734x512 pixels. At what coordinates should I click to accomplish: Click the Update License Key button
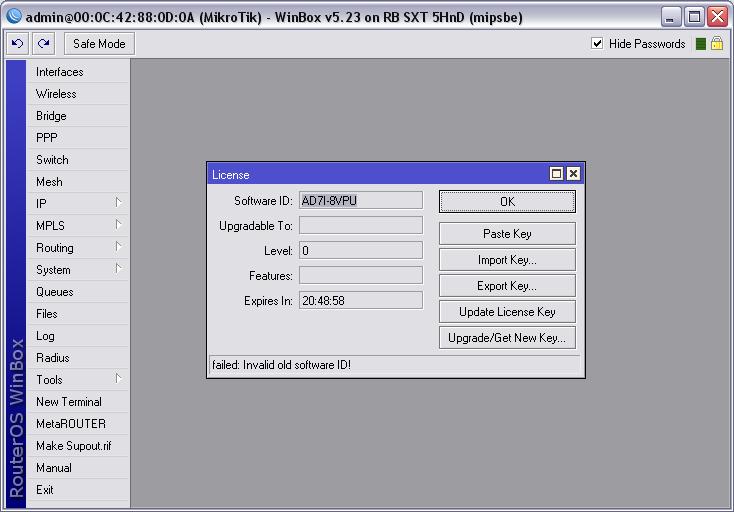(x=507, y=312)
